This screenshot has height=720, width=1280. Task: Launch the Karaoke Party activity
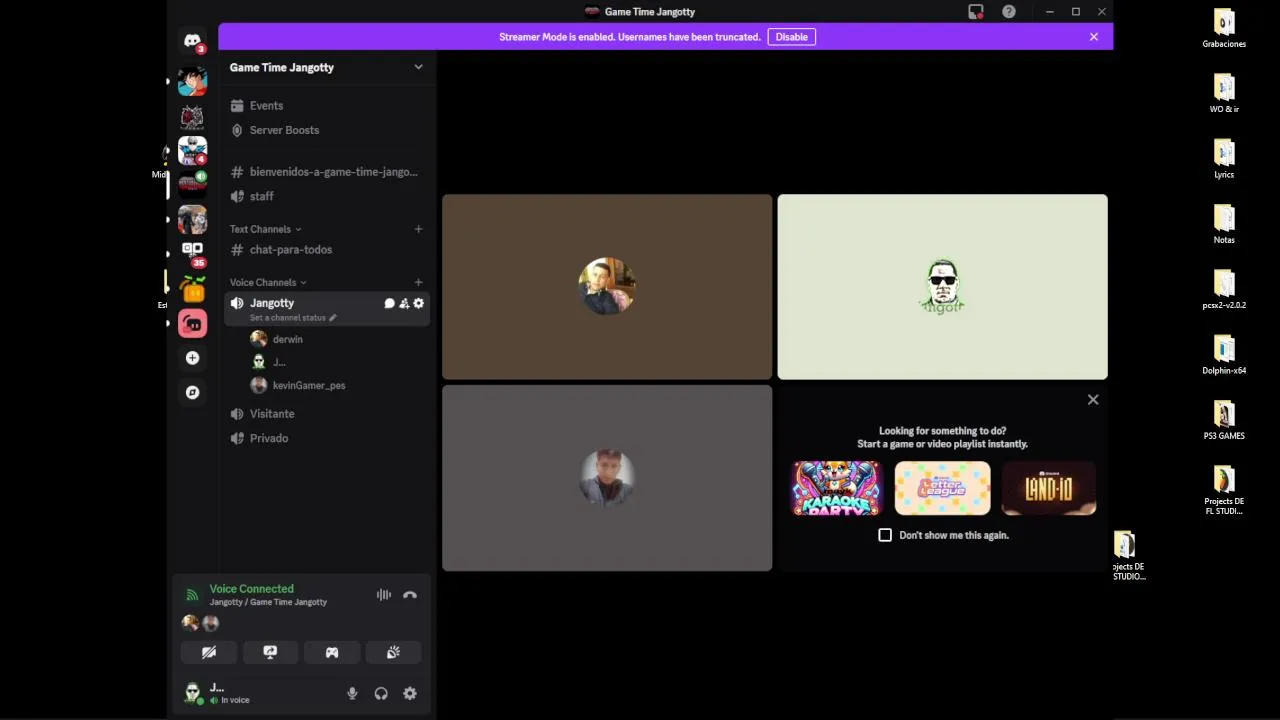(837, 488)
